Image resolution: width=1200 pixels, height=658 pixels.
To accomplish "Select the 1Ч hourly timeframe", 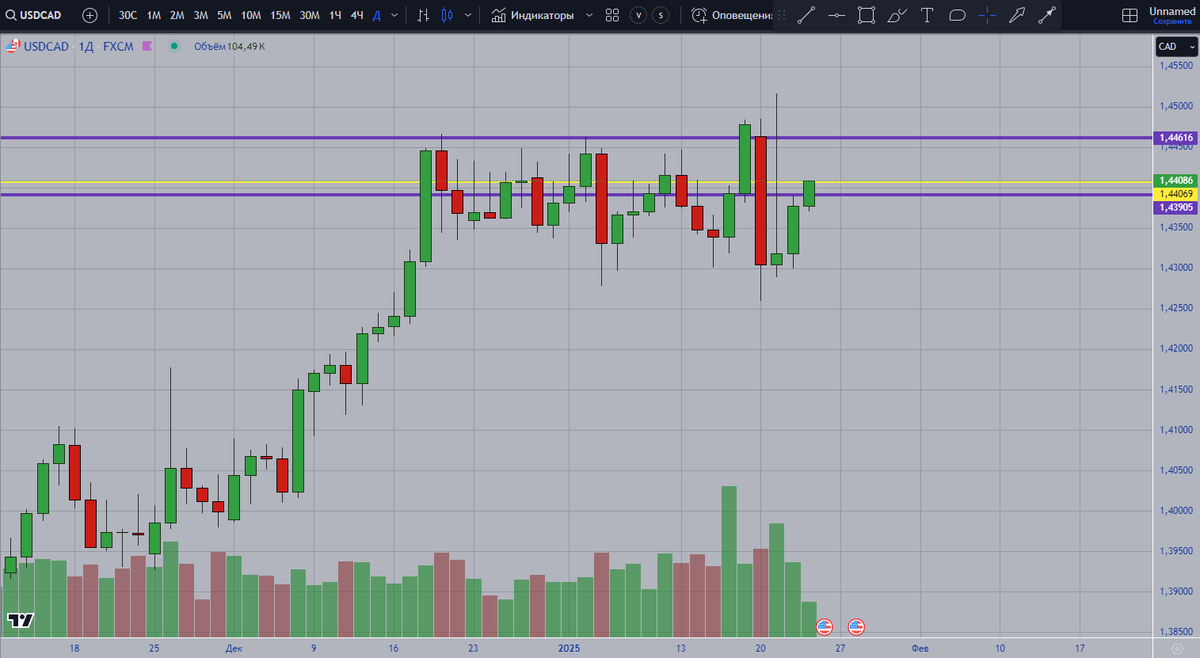I will [x=336, y=15].
